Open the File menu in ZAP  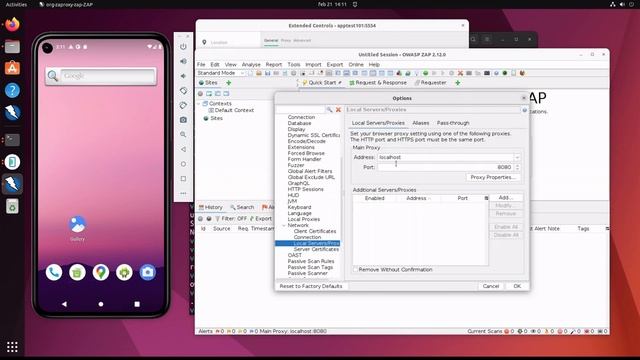[x=201, y=64]
